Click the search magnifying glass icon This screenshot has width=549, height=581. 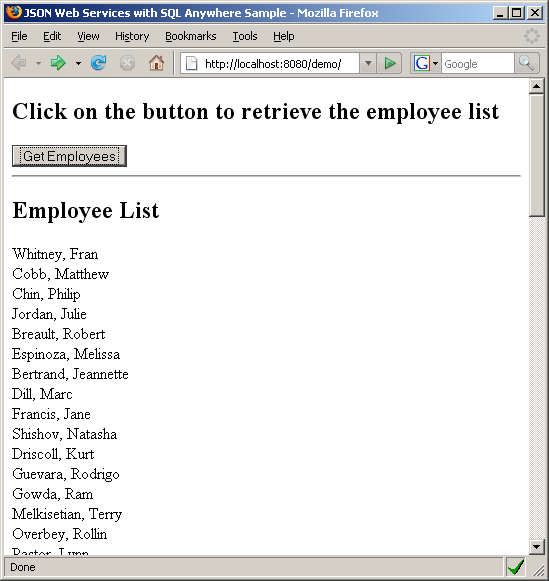(526, 63)
